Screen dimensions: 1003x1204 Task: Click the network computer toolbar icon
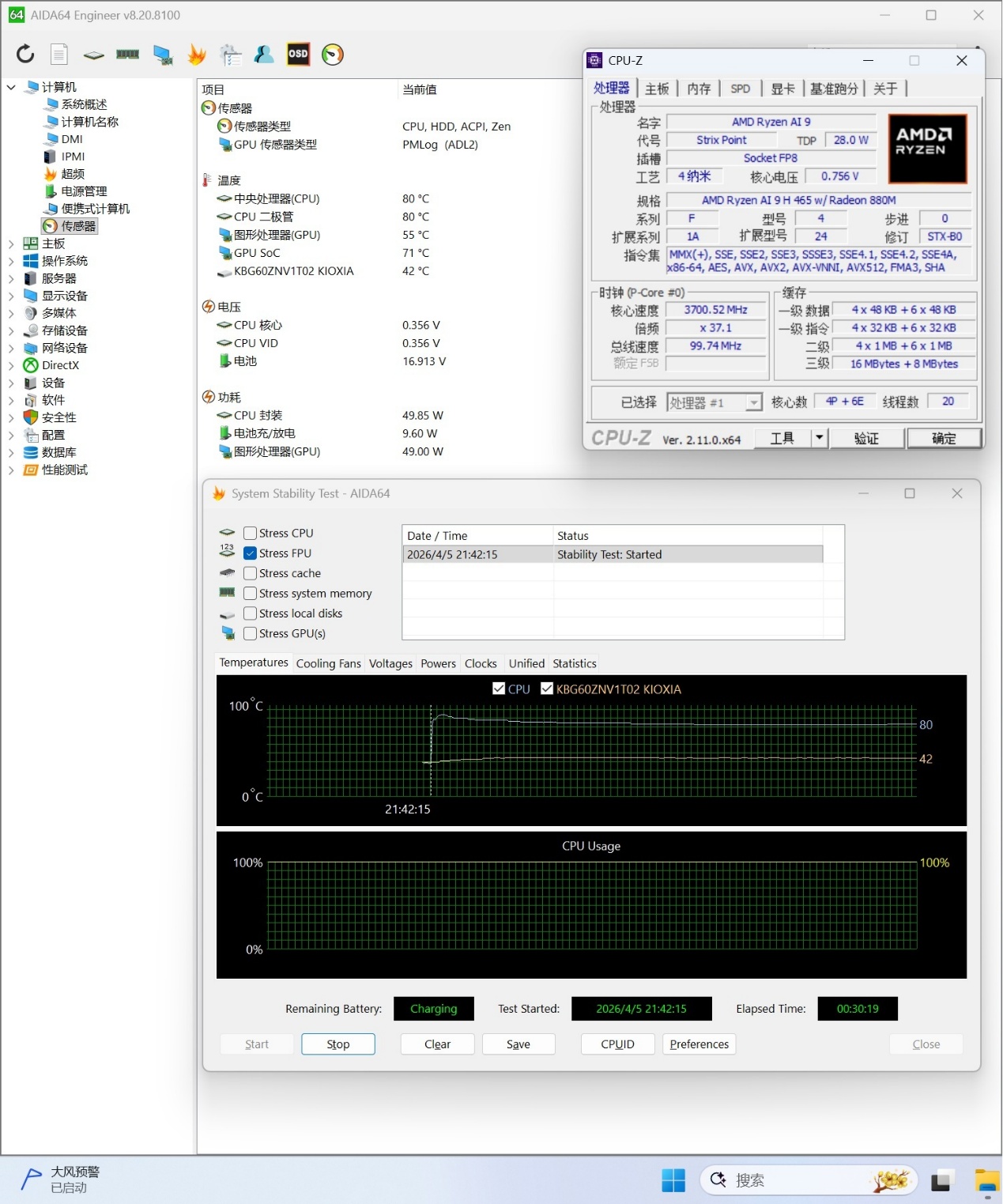coord(163,55)
